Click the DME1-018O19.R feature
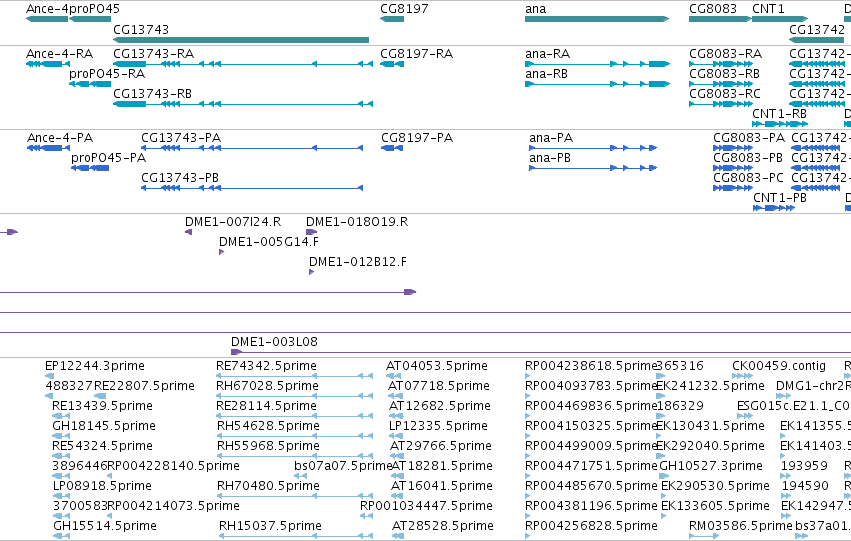851x541 pixels. (x=312, y=232)
